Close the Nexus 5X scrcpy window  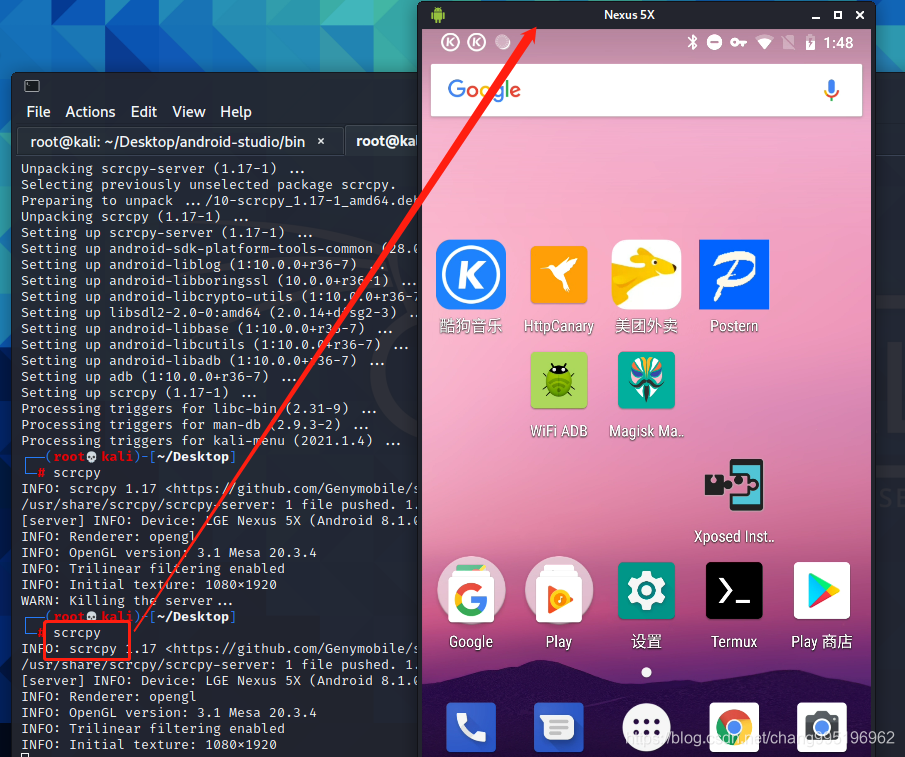click(859, 15)
